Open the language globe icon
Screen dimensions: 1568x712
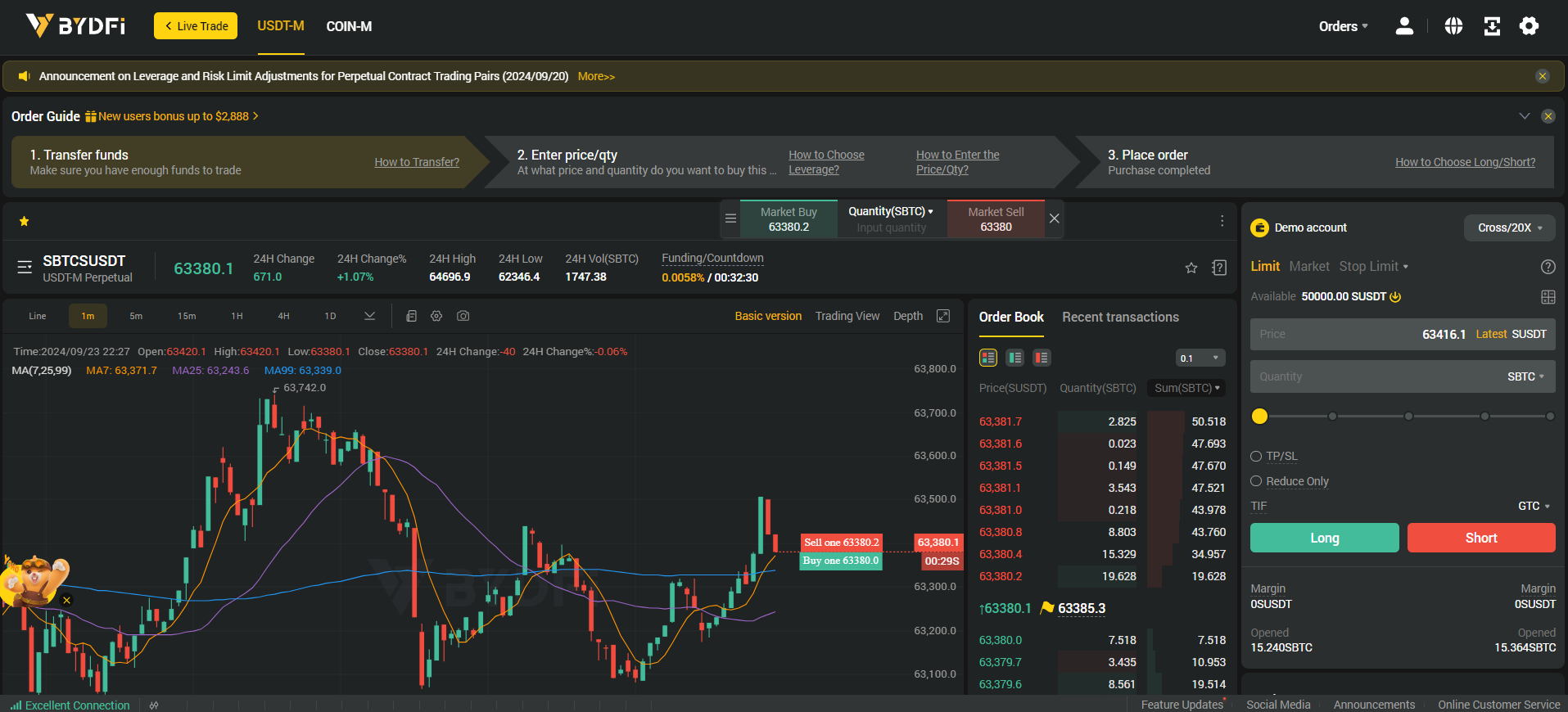[x=1453, y=26]
